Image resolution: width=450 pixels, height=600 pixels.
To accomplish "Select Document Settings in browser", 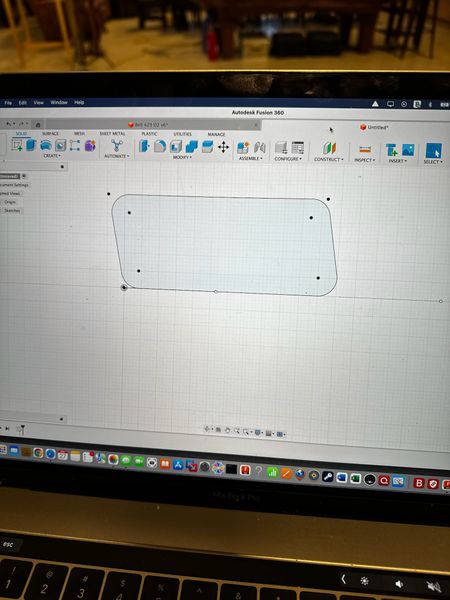I will click(15, 185).
